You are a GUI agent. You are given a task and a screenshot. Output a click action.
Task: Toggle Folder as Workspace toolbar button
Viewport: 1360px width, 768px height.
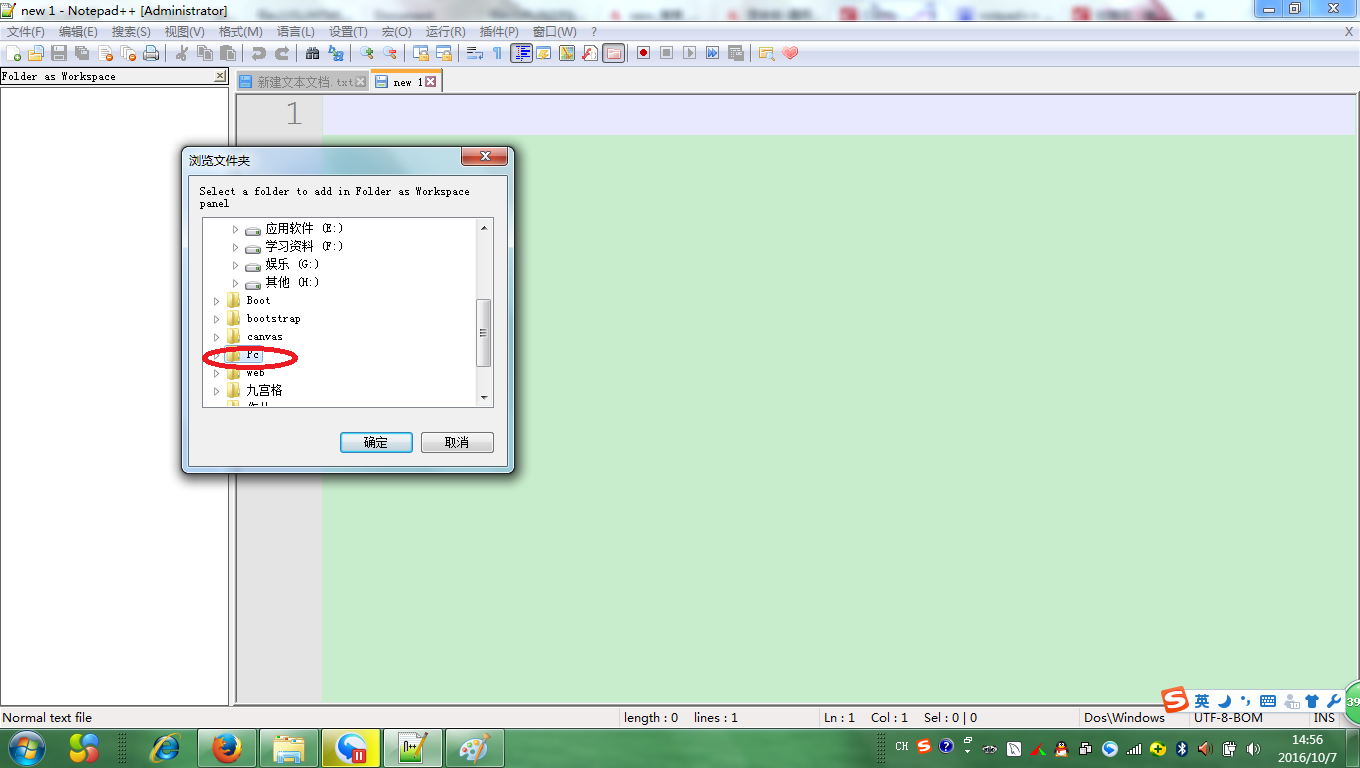coord(613,53)
